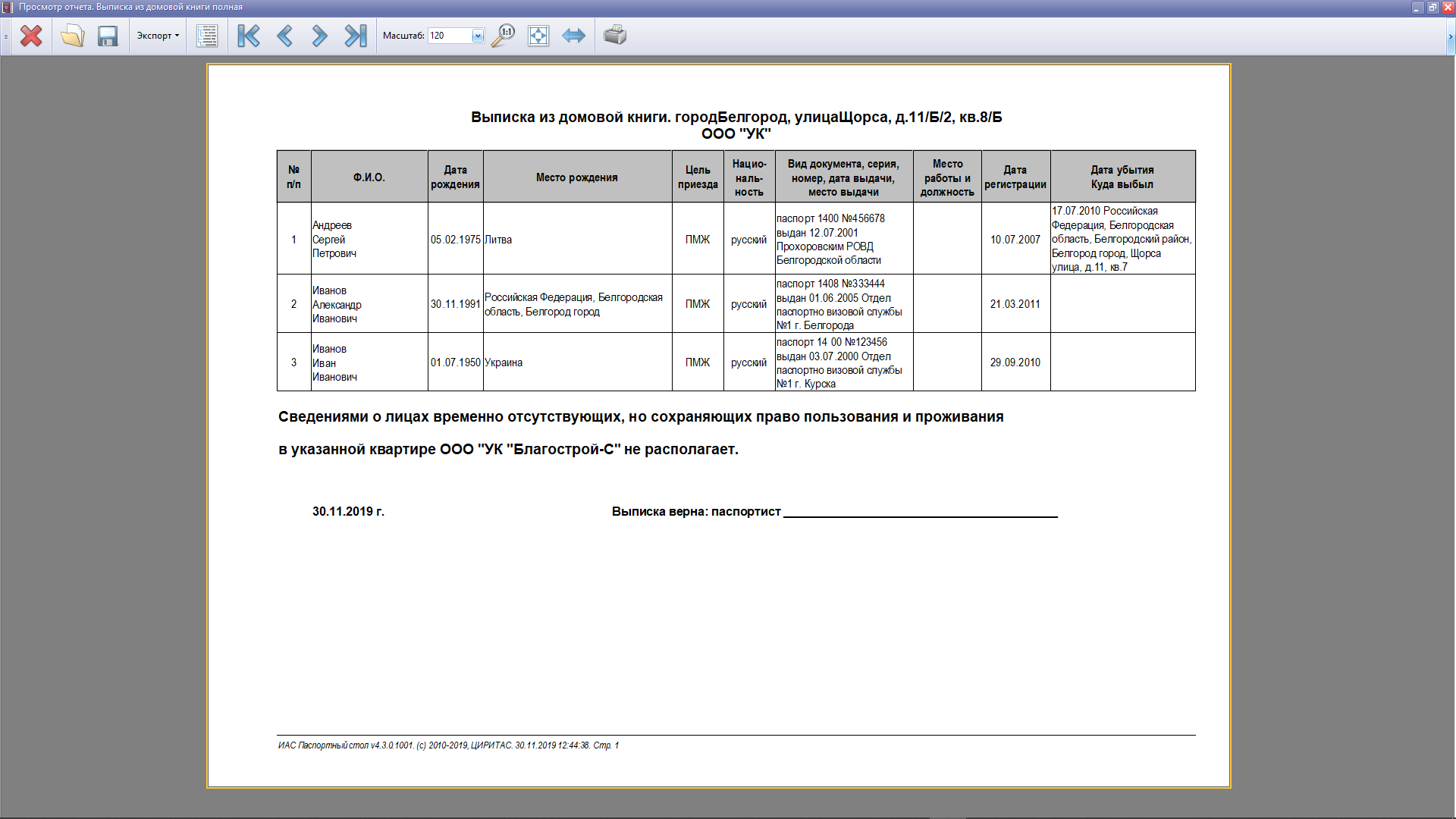The width and height of the screenshot is (1456, 819).
Task: Click birthplace Литва
Action: [x=498, y=240]
